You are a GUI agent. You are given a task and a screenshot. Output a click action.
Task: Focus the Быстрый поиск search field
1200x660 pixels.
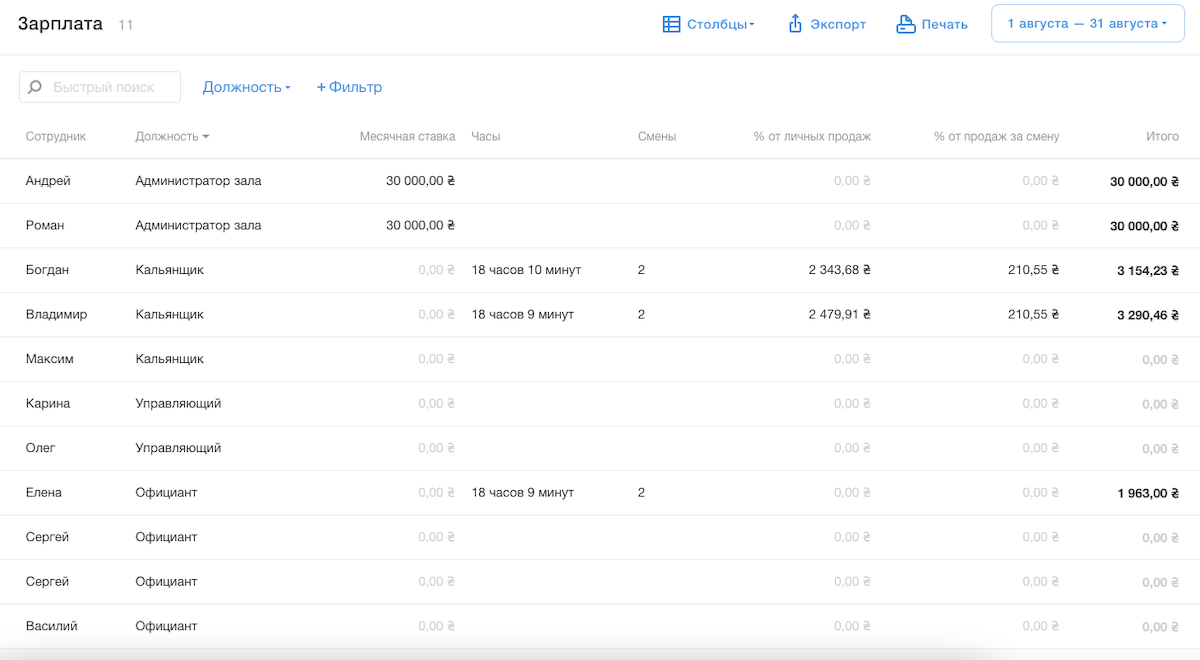pyautogui.click(x=100, y=87)
